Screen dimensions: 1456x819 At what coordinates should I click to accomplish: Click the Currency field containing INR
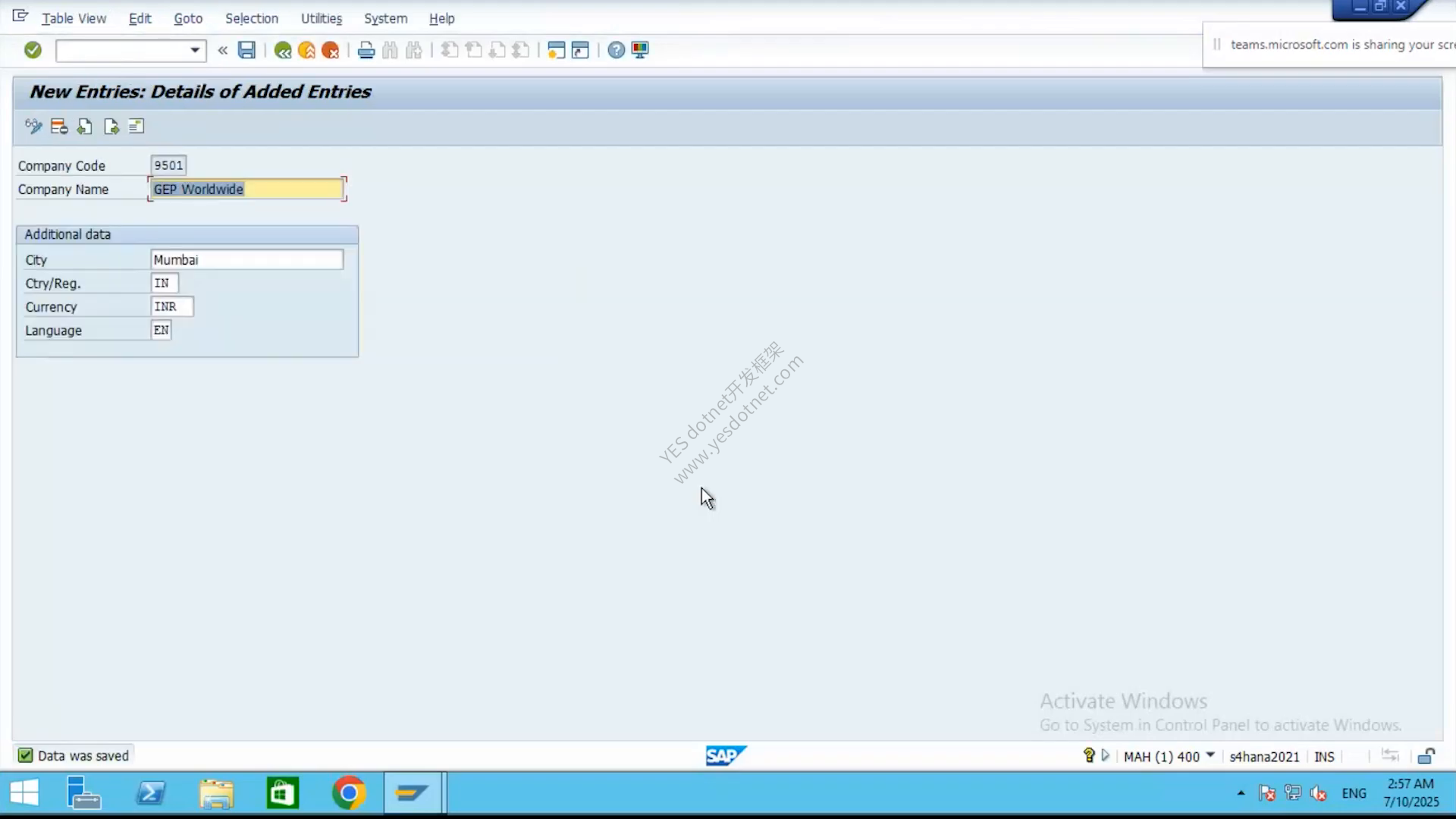[x=172, y=306]
